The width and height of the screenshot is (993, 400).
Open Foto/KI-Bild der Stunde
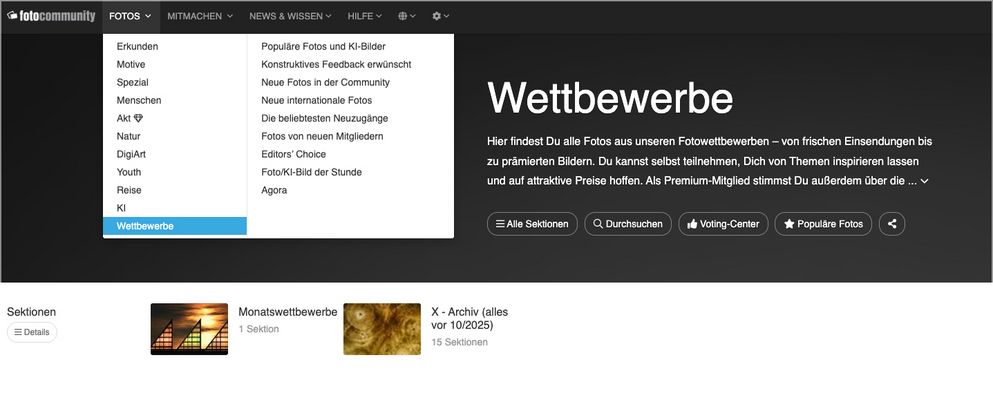click(x=312, y=172)
